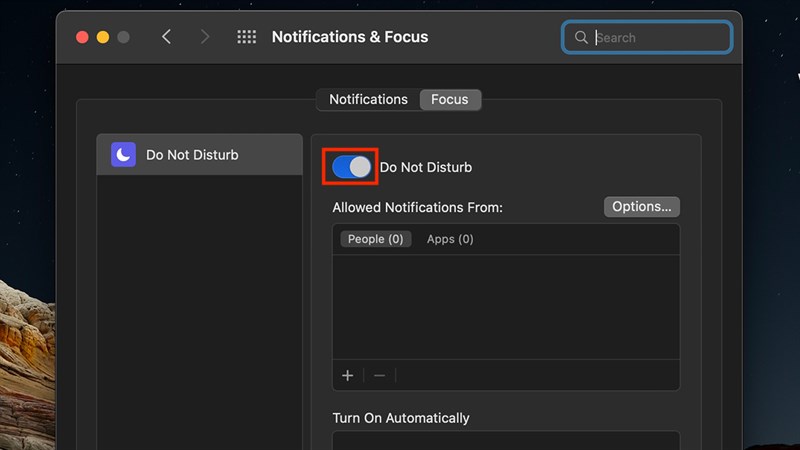Switch to the Notifications tab
This screenshot has height=450, width=800.
[x=368, y=99]
